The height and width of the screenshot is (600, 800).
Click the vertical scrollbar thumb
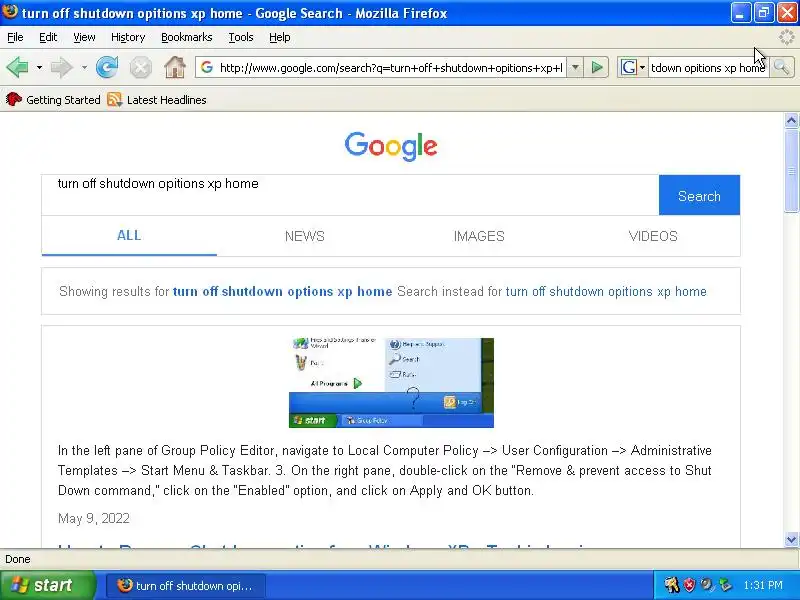coord(791,170)
